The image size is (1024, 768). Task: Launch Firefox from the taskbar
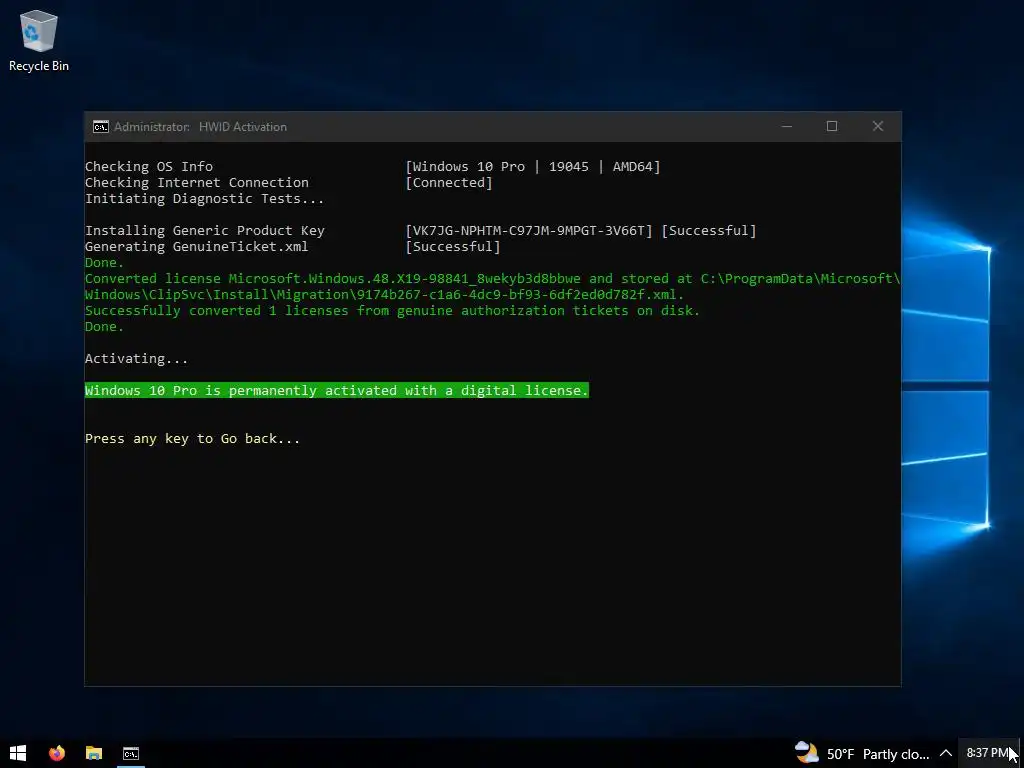point(57,753)
